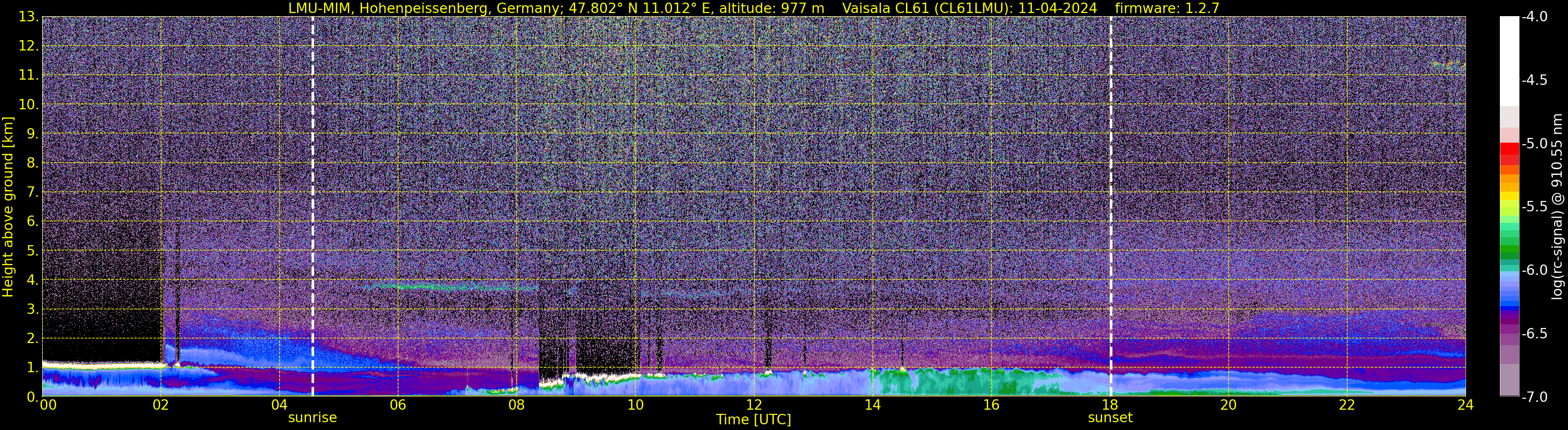Screen dimensions: 1568x430
Task: Click the 1 km height tick label
Action: tap(33, 368)
